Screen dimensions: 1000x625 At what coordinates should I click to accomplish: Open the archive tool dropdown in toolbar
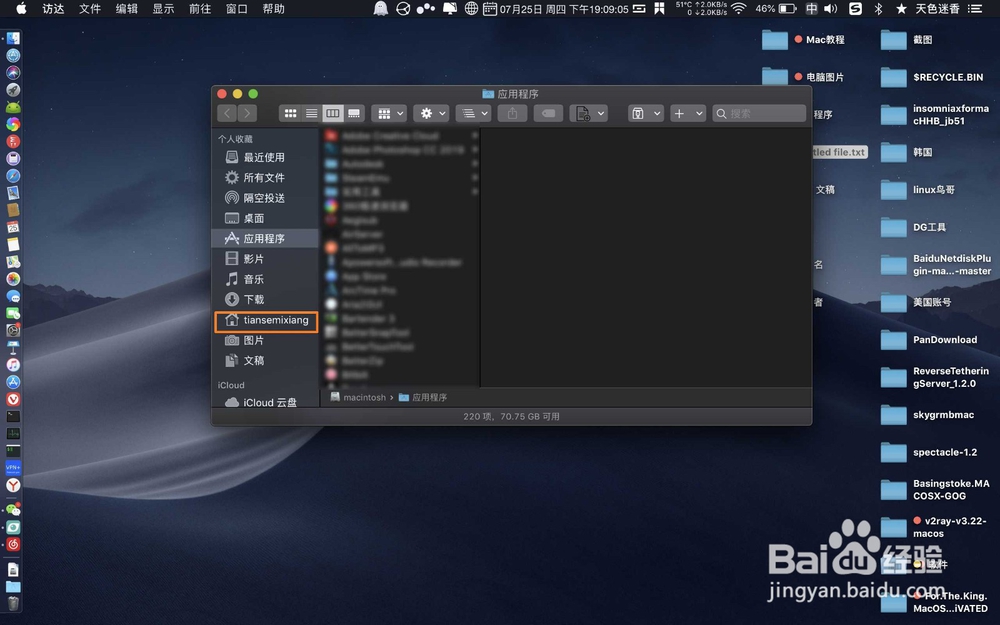(645, 114)
